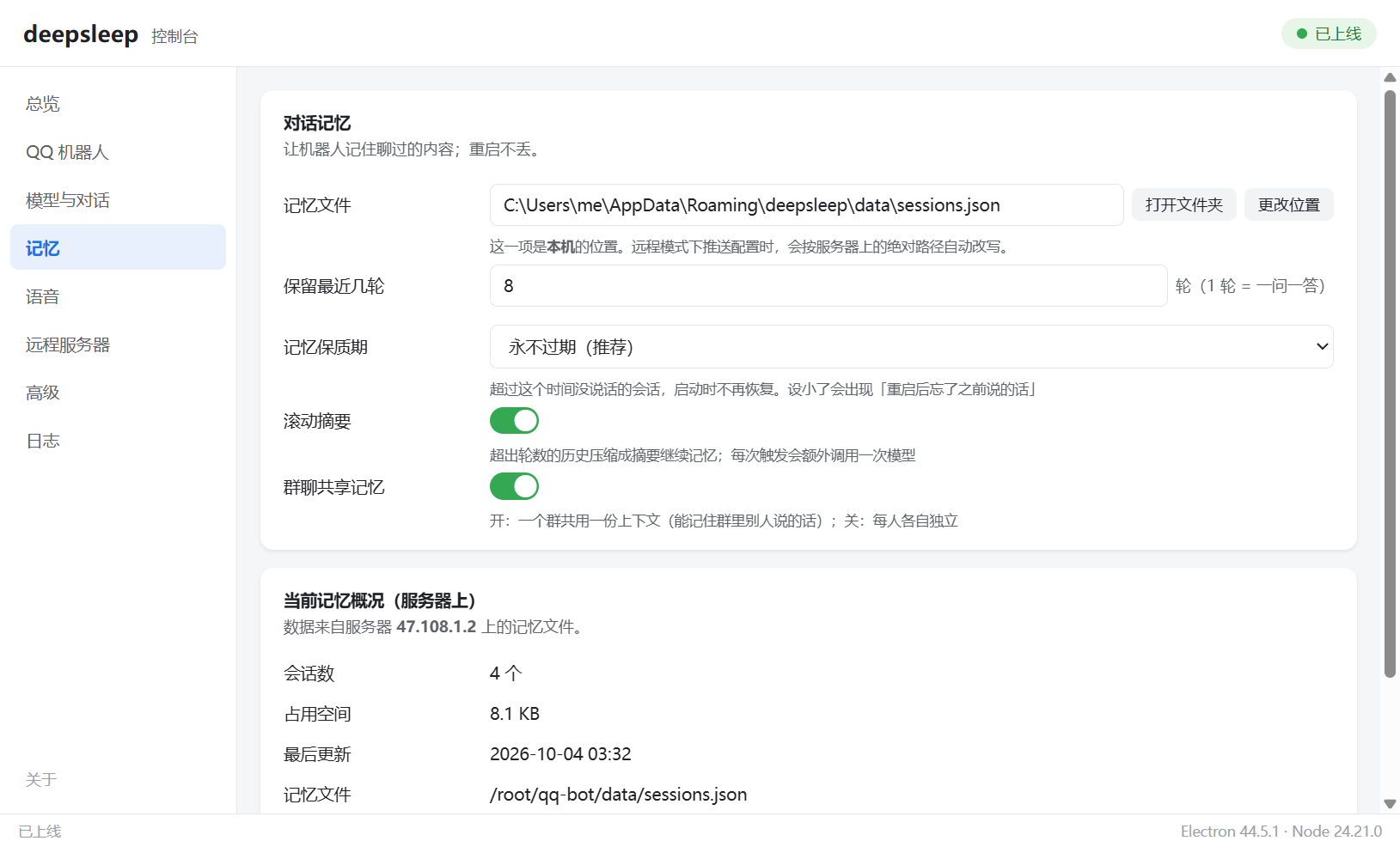Click the 占用空间 label

pos(317,714)
